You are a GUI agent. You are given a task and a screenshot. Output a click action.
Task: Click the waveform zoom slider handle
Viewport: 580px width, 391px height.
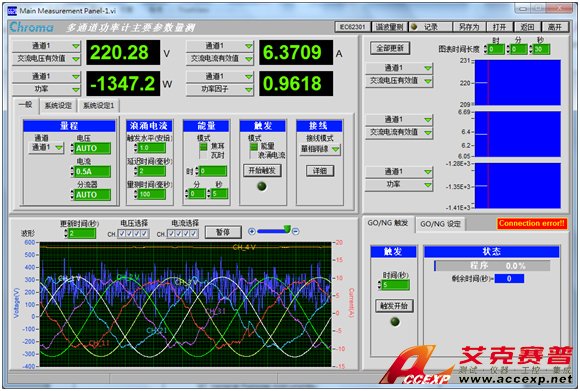click(287, 229)
